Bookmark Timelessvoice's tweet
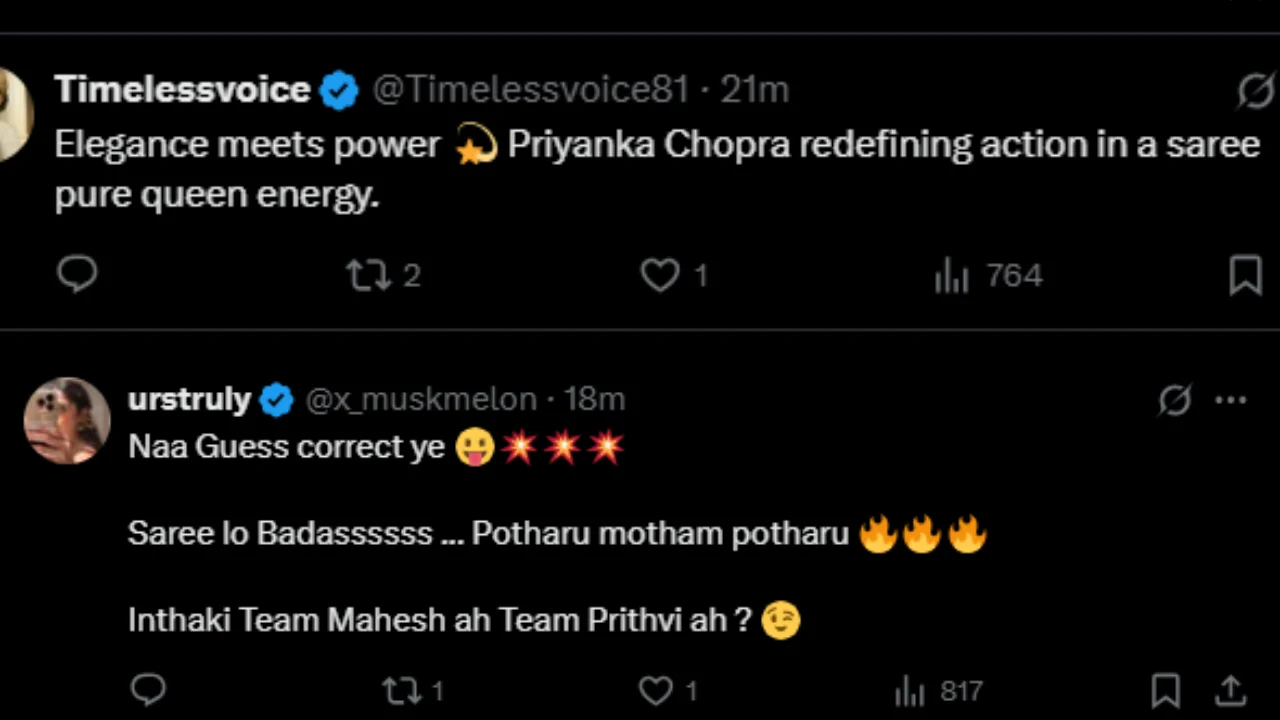 pyautogui.click(x=1246, y=275)
